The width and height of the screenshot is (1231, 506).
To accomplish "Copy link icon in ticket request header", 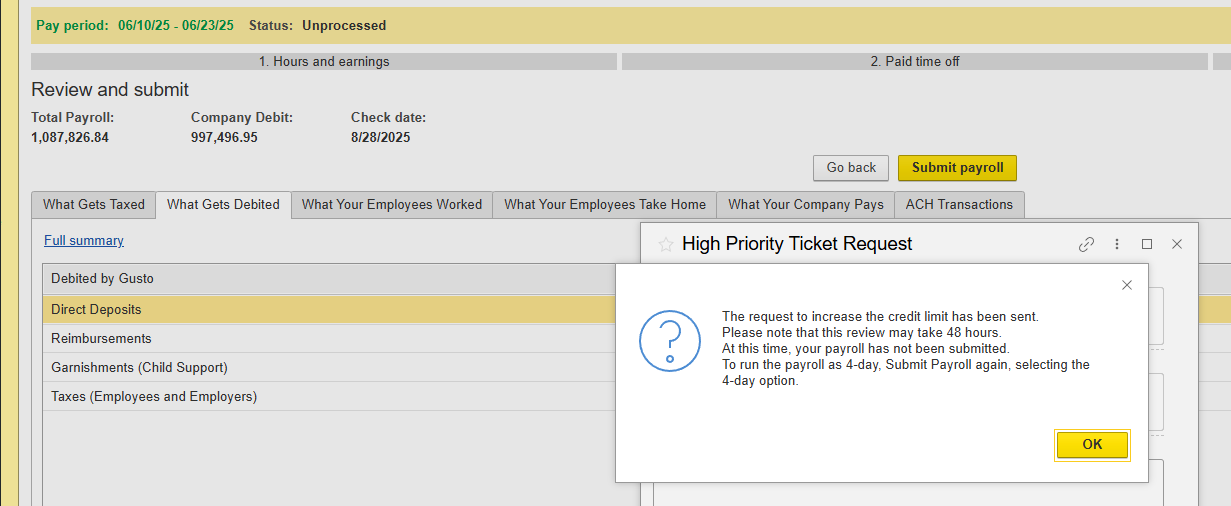I will 1086,244.
